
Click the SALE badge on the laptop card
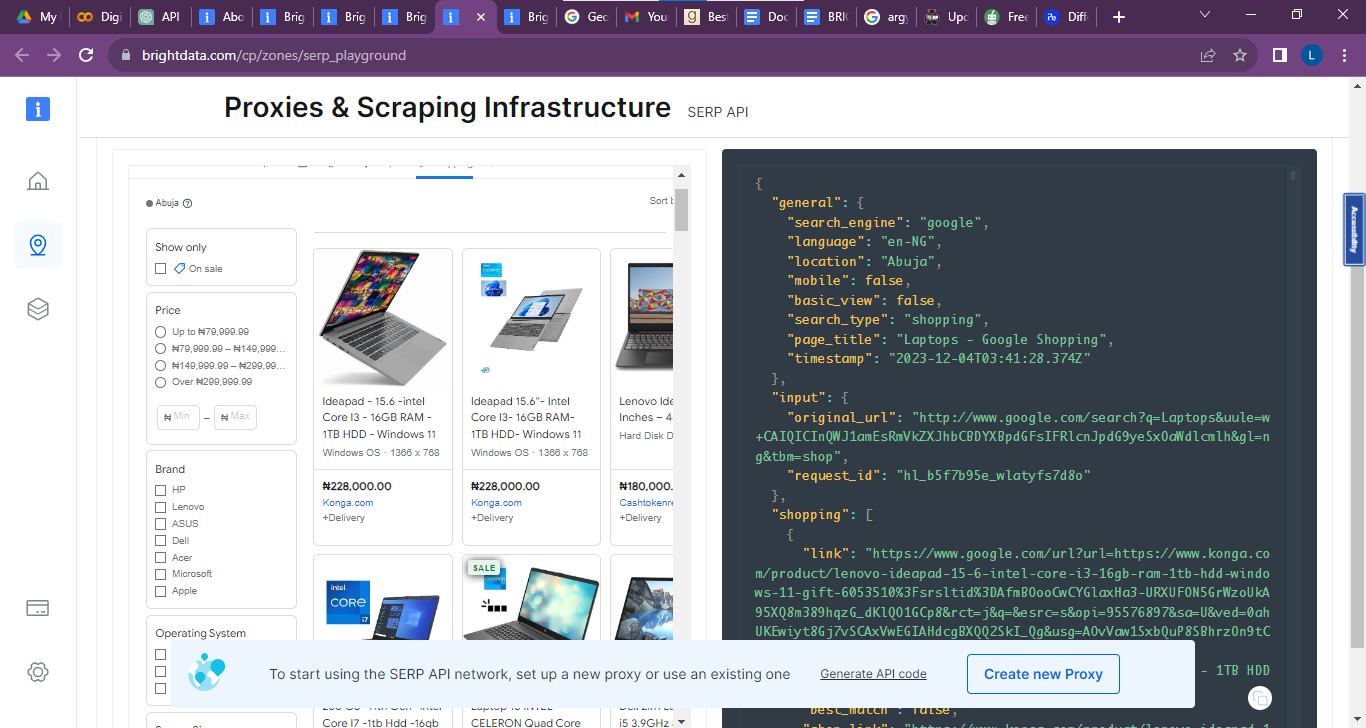point(484,567)
